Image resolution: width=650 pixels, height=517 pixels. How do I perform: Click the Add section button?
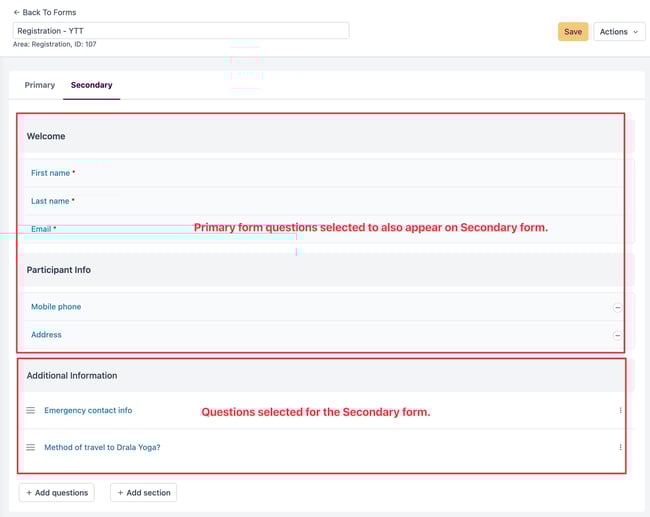coord(143,493)
